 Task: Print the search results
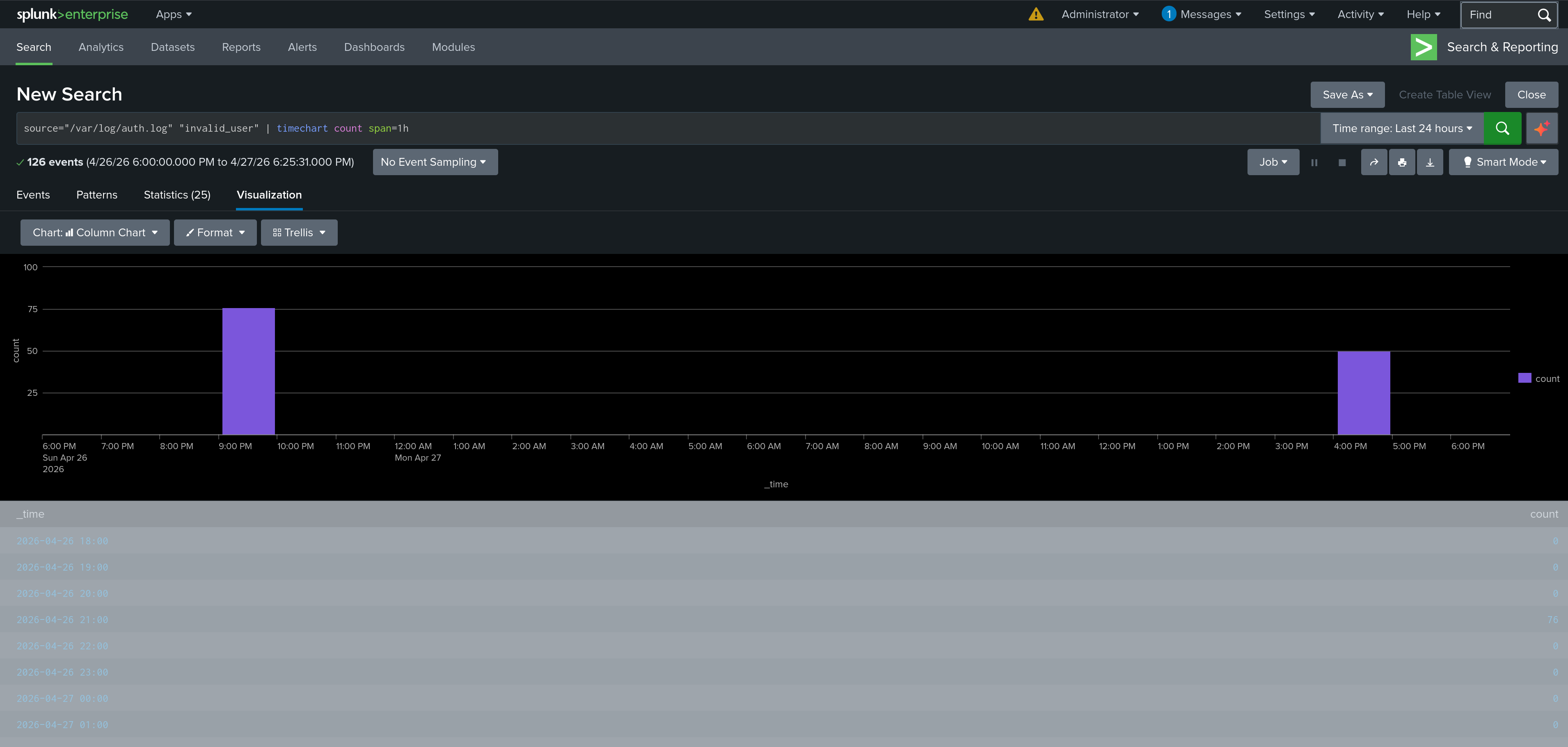(1403, 162)
